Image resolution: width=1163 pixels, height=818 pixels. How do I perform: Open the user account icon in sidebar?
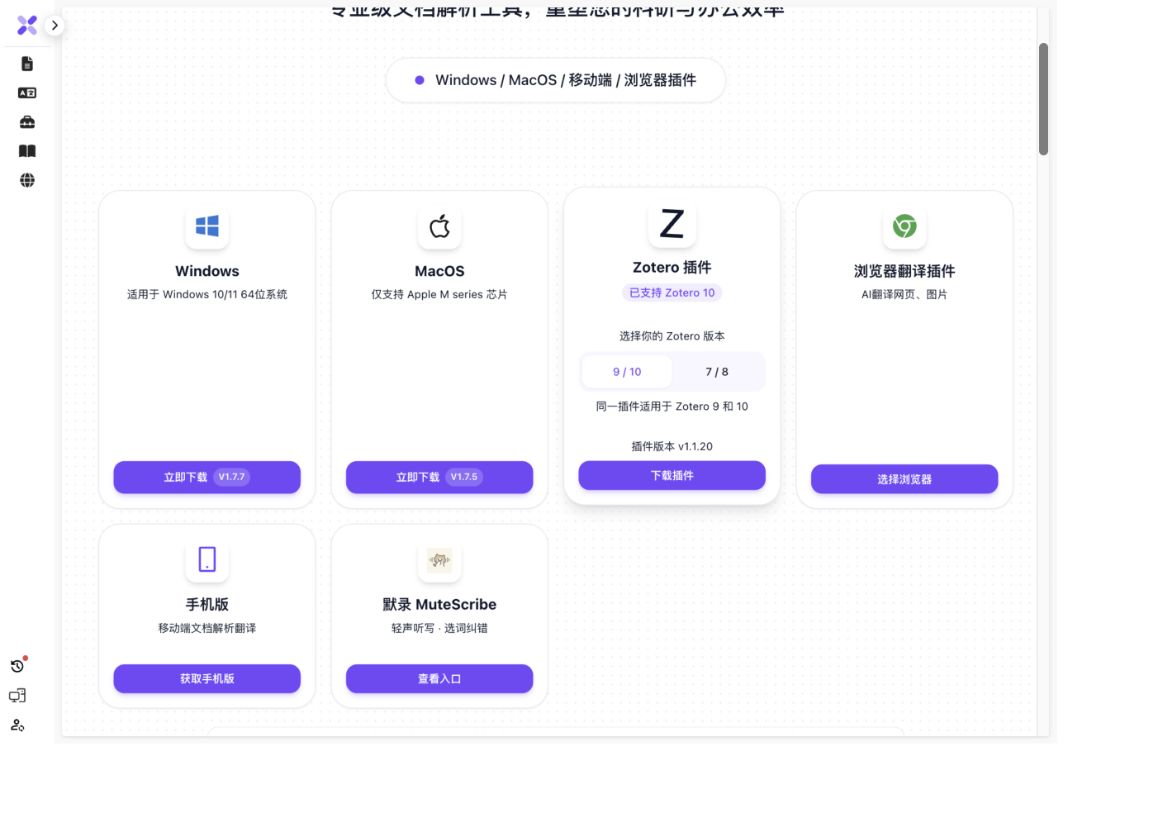[17, 725]
